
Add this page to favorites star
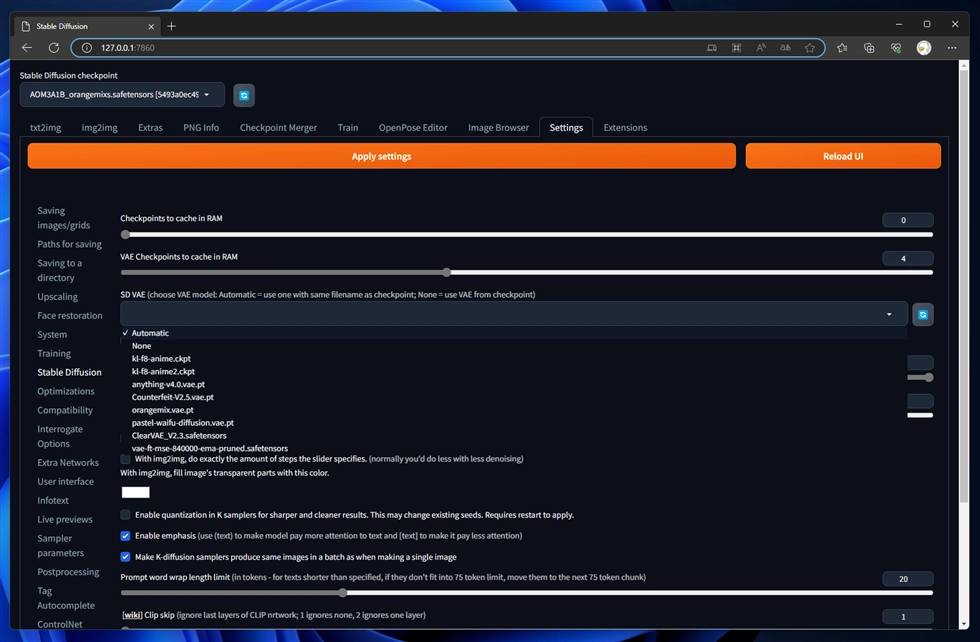(809, 48)
